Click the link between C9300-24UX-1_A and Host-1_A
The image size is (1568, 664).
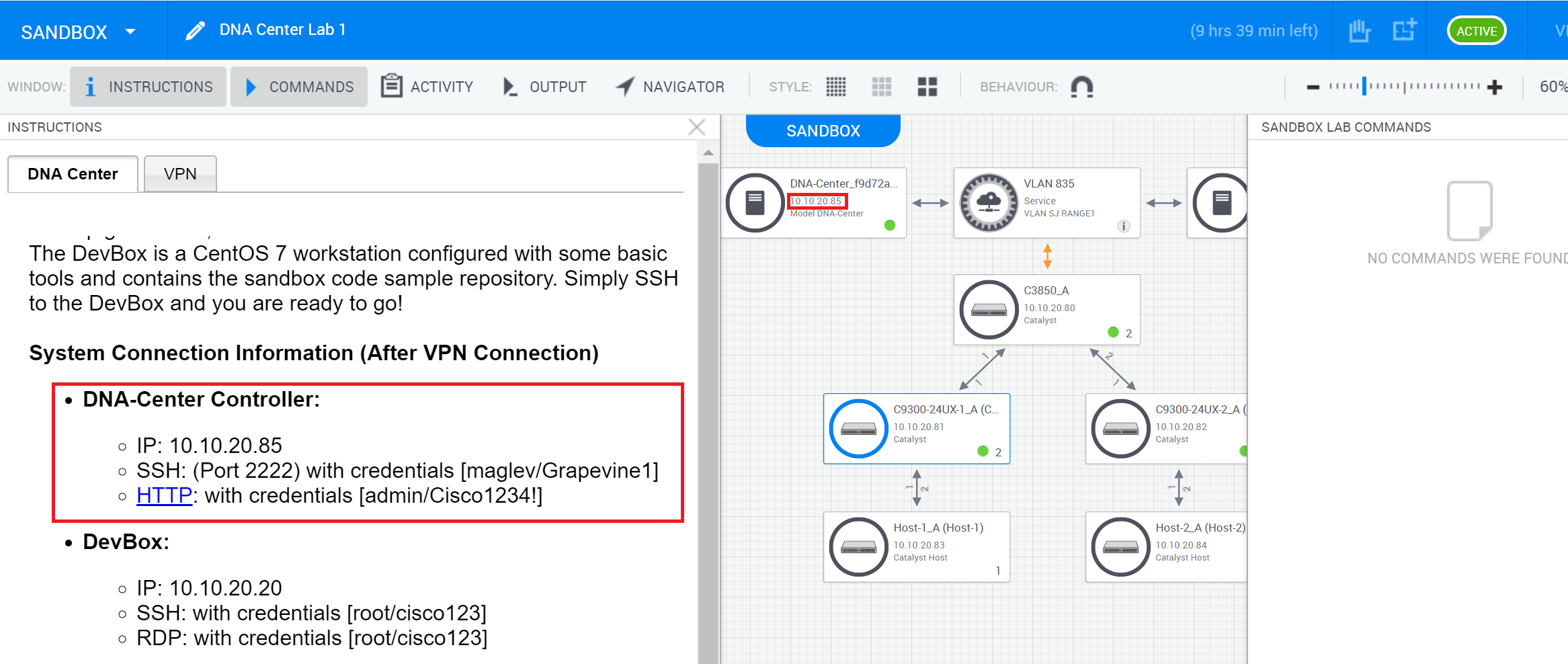click(917, 488)
